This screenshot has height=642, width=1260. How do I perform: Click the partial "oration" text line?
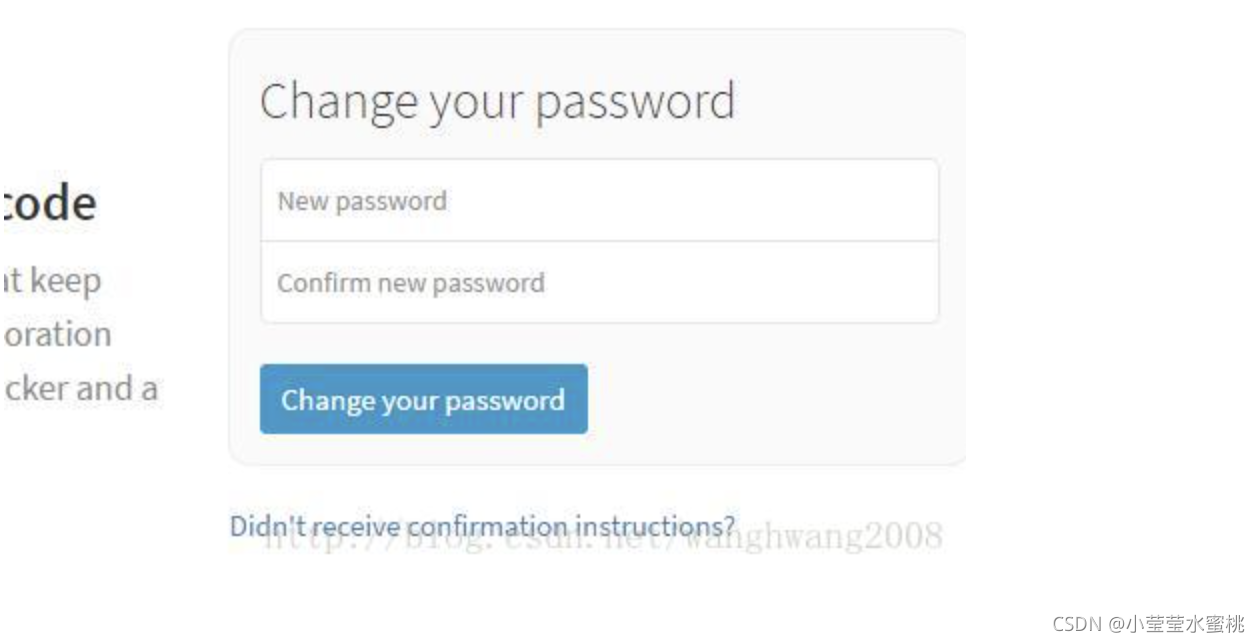[x=57, y=334]
